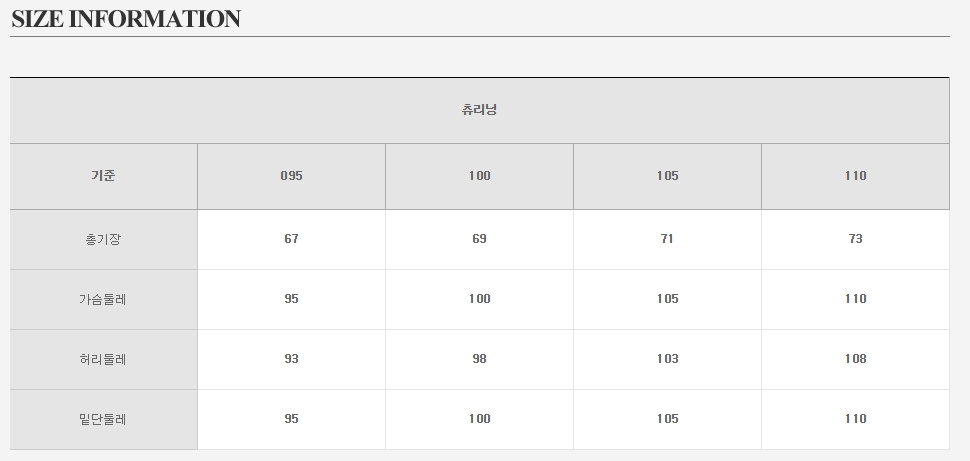Viewport: 970px width, 461px height.
Task: Click the 105 size column header
Action: click(667, 176)
